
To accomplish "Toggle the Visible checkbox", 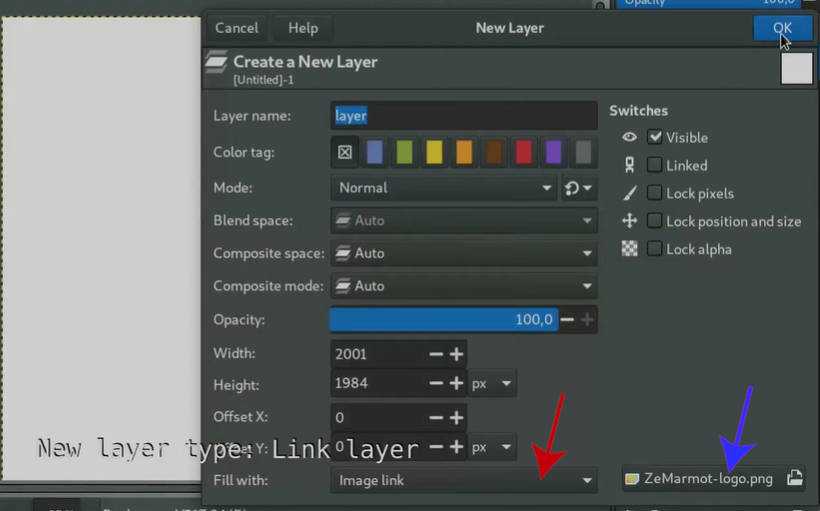I will click(655, 137).
